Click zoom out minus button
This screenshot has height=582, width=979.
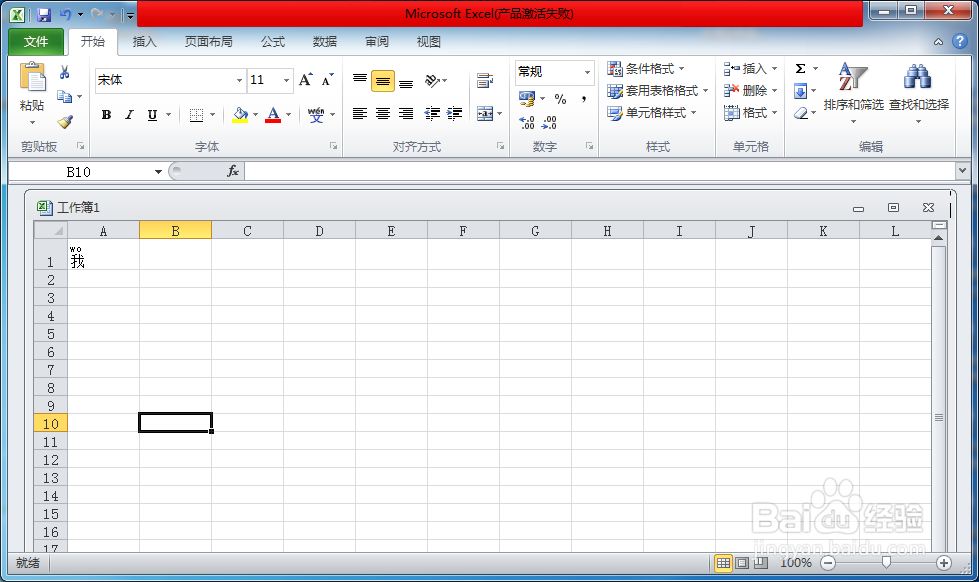click(x=829, y=563)
